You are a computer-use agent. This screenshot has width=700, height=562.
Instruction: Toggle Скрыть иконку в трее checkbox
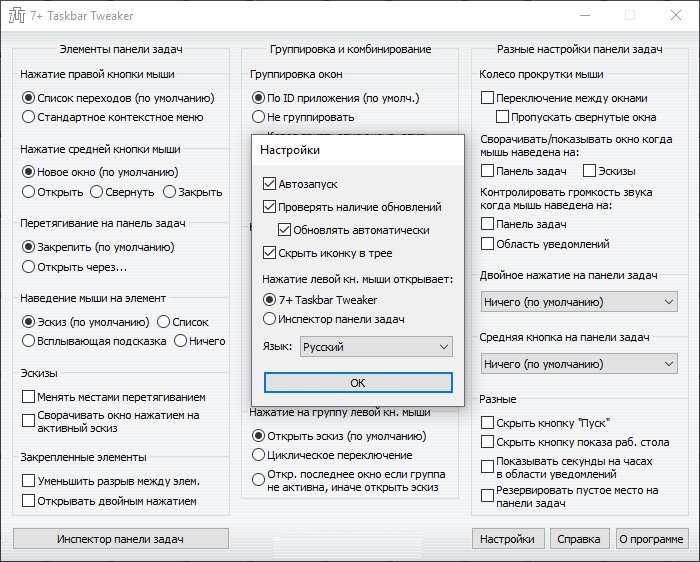click(x=269, y=253)
